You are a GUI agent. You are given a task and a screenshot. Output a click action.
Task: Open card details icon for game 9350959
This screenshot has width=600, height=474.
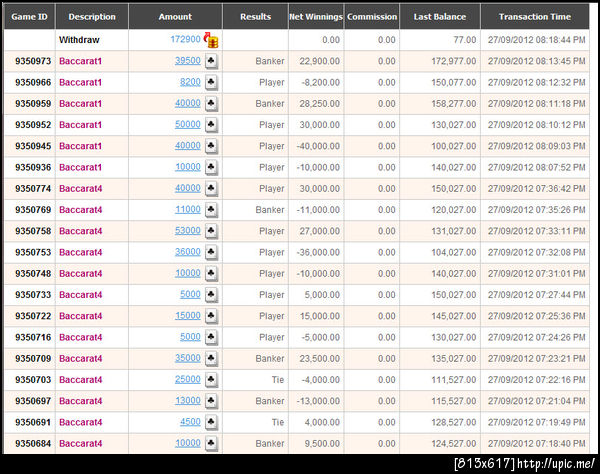point(212,104)
